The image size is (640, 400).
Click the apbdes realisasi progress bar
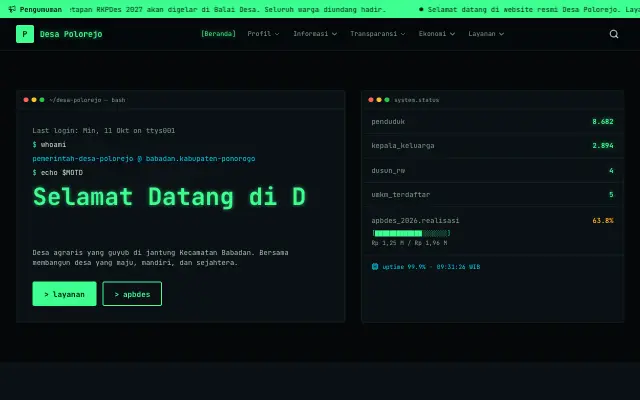411,233
